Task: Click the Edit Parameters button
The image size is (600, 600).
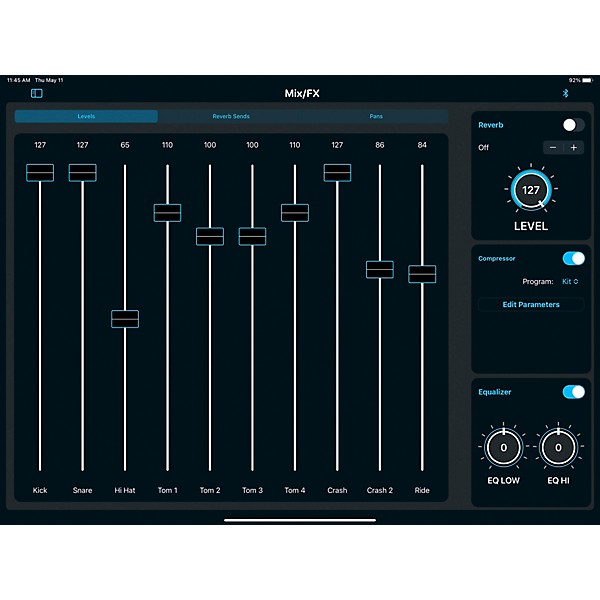Action: pyautogui.click(x=531, y=304)
